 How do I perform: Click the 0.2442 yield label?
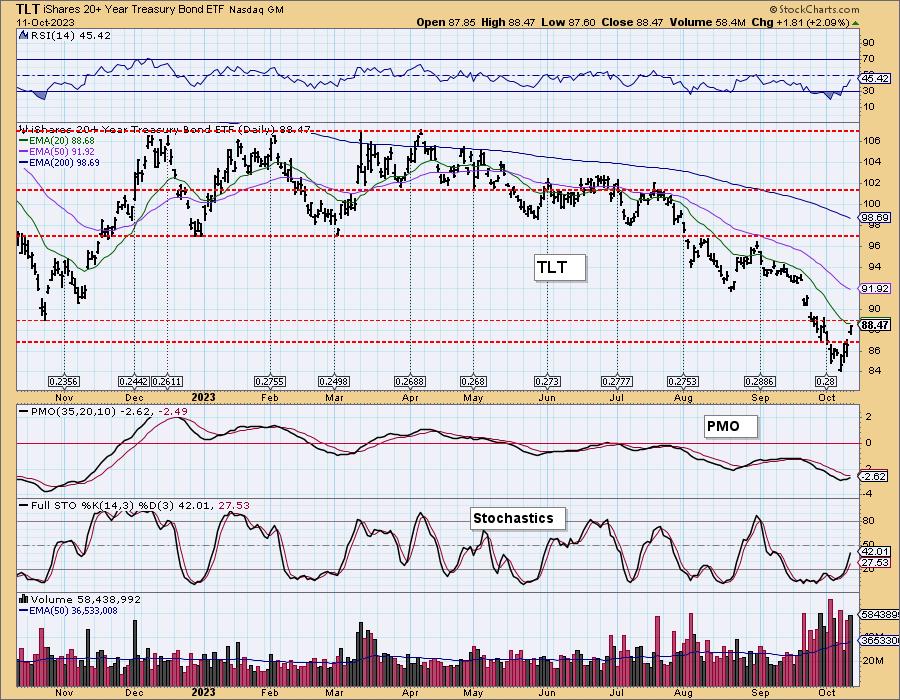[134, 382]
